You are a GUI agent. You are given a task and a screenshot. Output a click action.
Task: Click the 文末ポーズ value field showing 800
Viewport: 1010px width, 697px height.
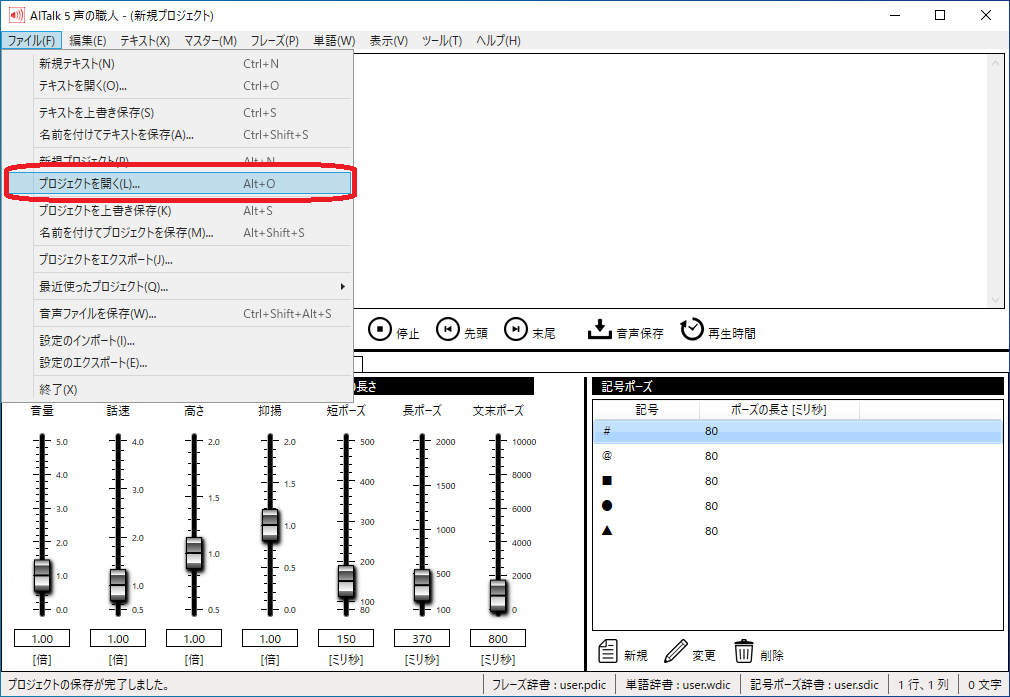pos(498,638)
